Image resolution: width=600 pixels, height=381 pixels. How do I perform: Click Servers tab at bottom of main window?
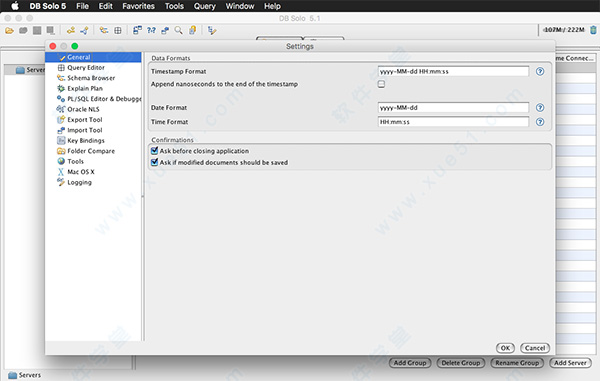(x=24, y=375)
